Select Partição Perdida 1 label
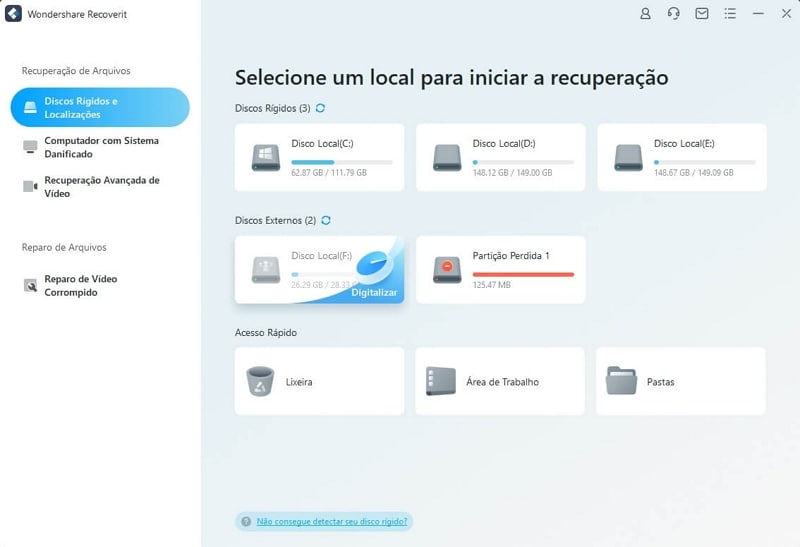 511,256
